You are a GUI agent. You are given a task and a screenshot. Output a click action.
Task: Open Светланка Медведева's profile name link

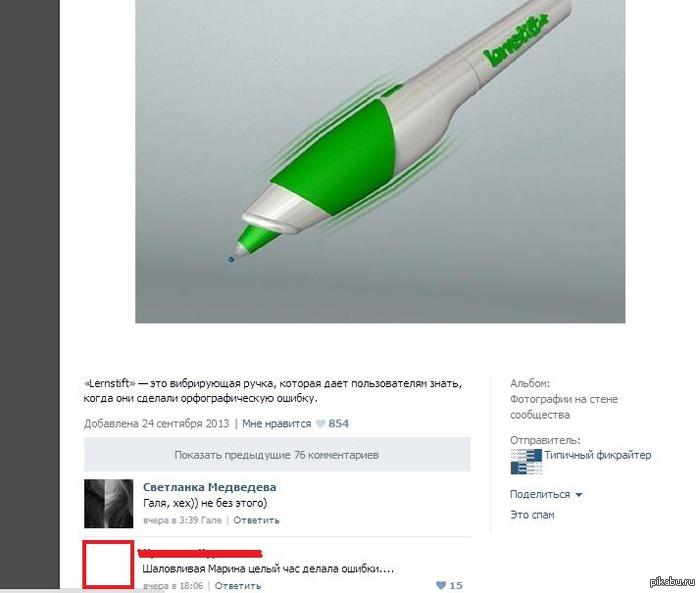click(209, 487)
